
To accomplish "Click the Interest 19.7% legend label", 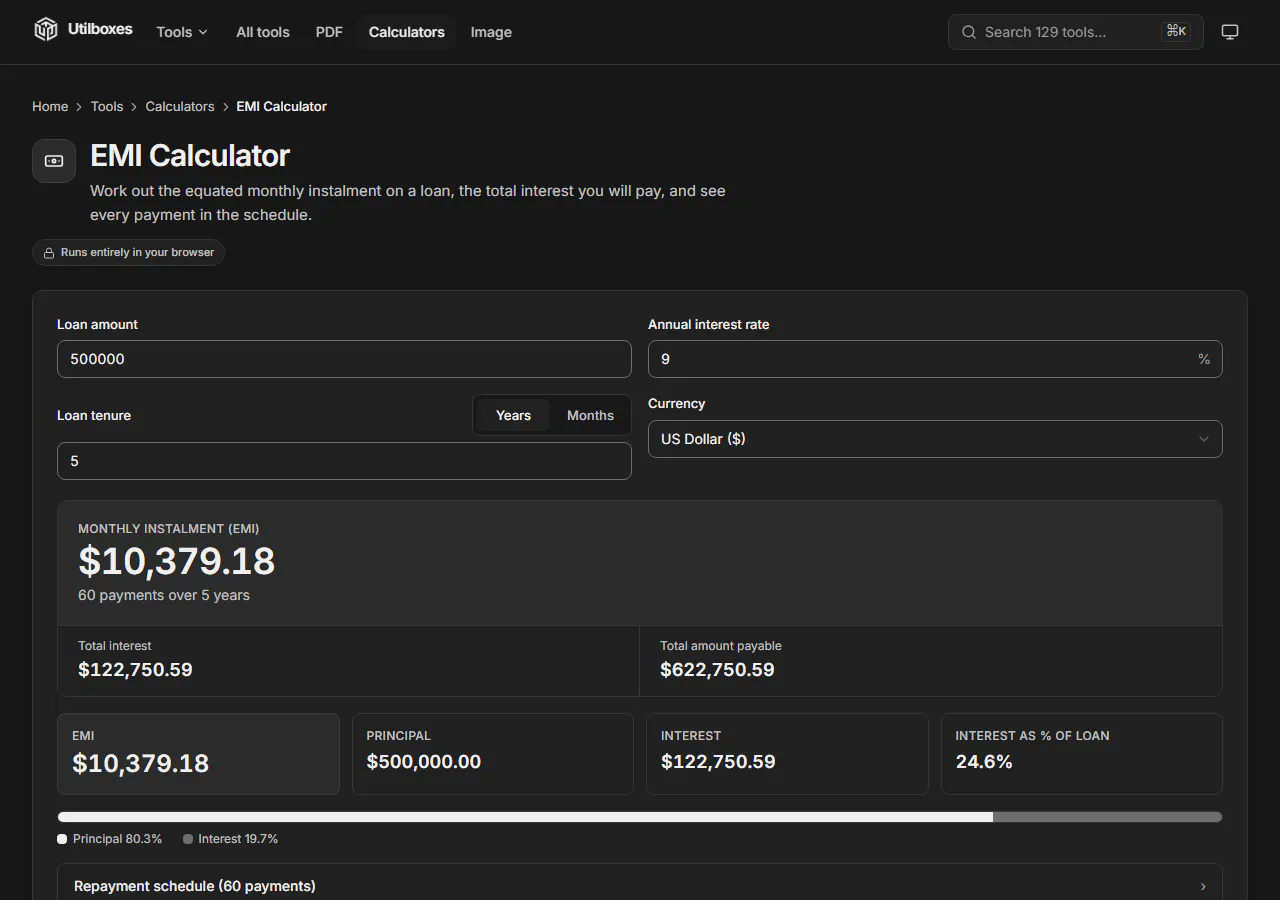I will tap(238, 839).
